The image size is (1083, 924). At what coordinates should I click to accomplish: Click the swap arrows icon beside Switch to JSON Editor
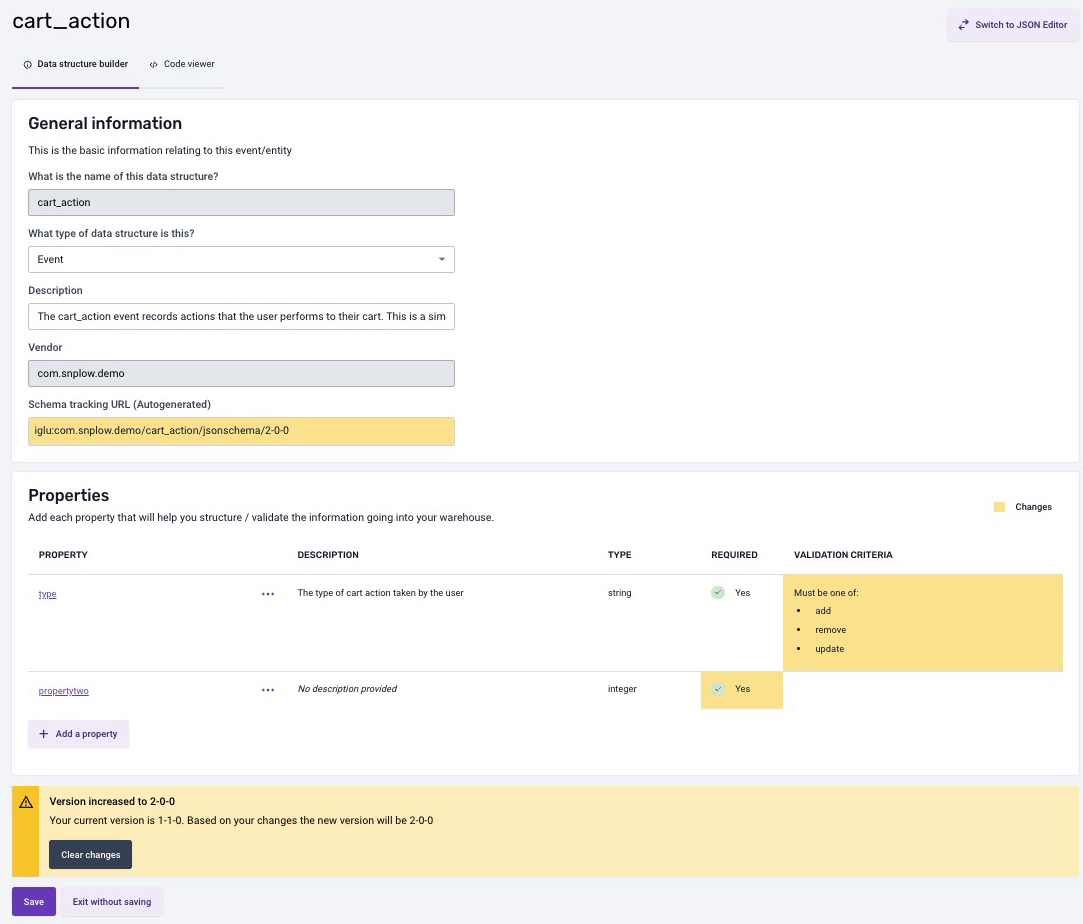963,25
